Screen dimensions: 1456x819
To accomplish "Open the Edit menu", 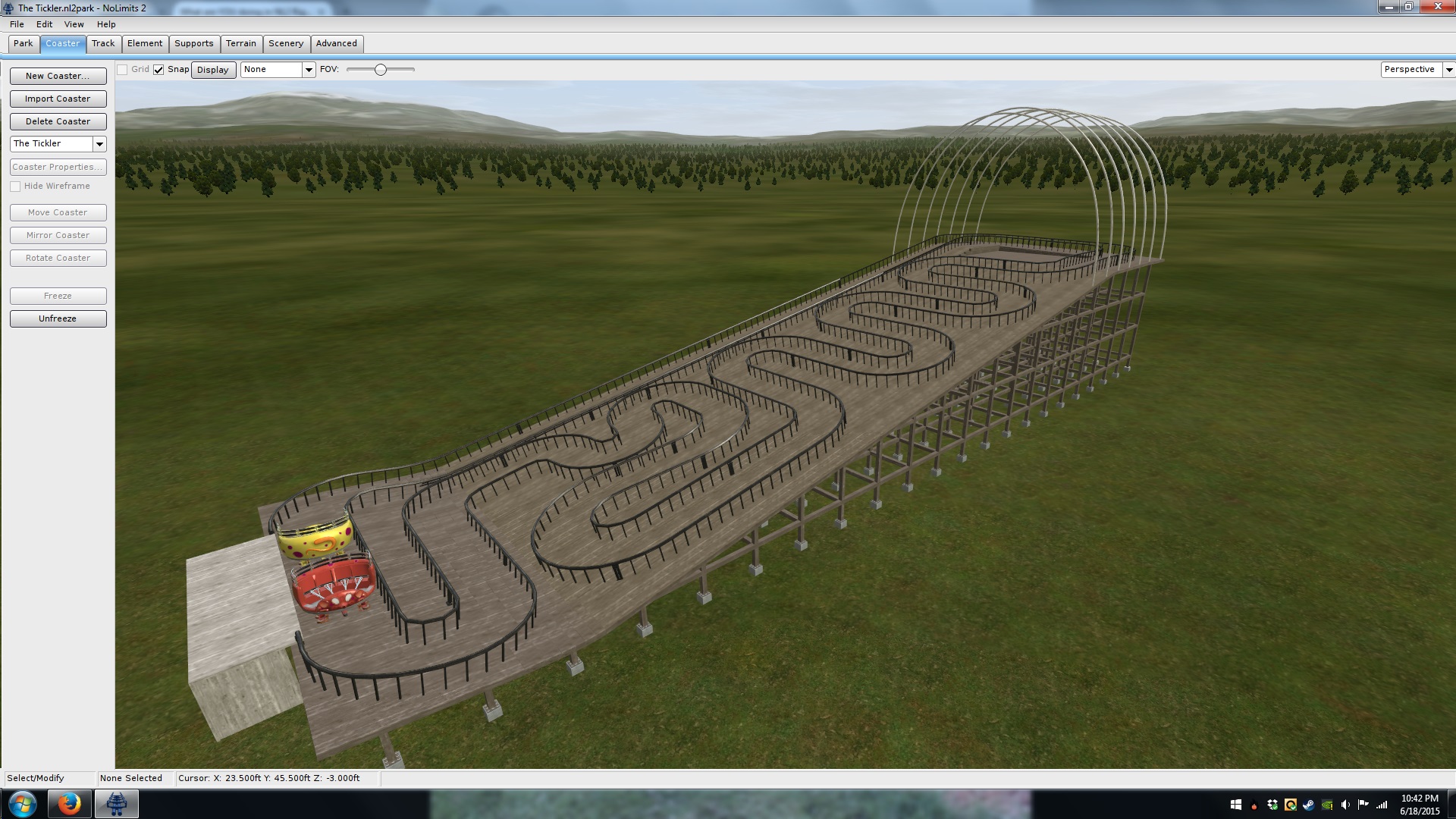I will point(44,24).
